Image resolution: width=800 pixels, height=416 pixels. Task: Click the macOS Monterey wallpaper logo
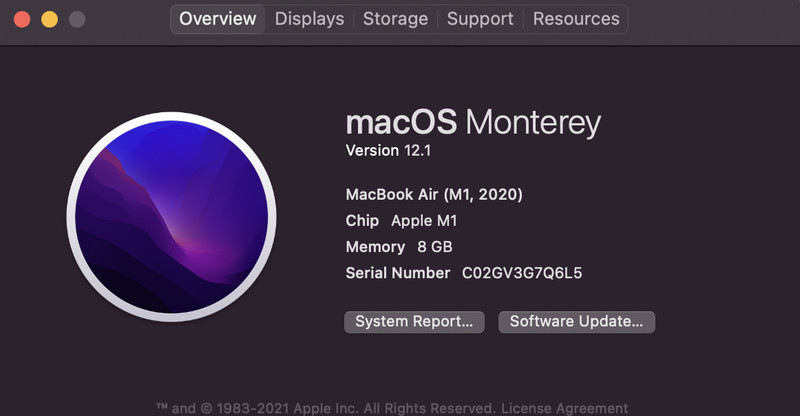171,217
